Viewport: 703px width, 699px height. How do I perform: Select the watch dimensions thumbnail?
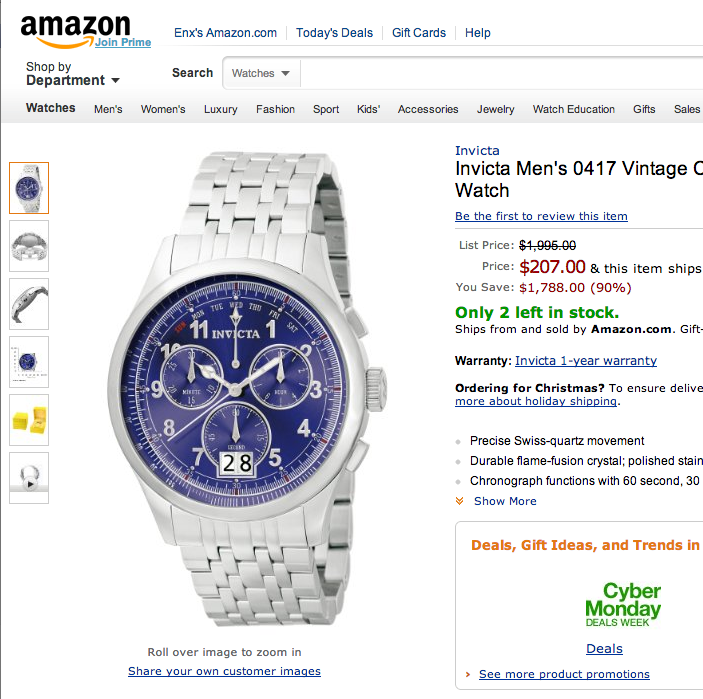point(29,361)
